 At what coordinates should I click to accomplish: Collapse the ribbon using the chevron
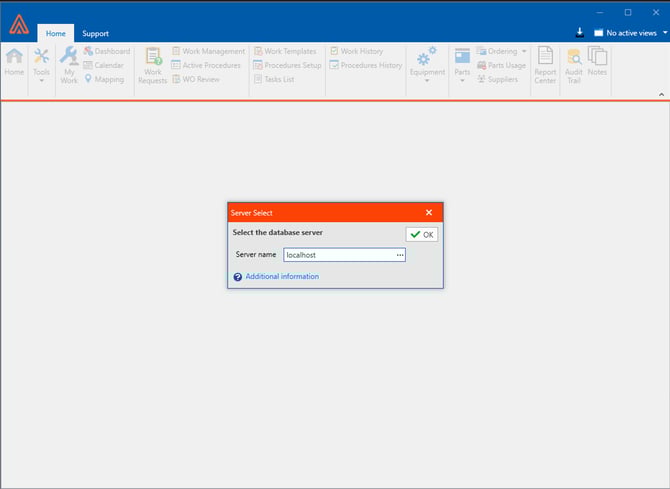(x=660, y=94)
